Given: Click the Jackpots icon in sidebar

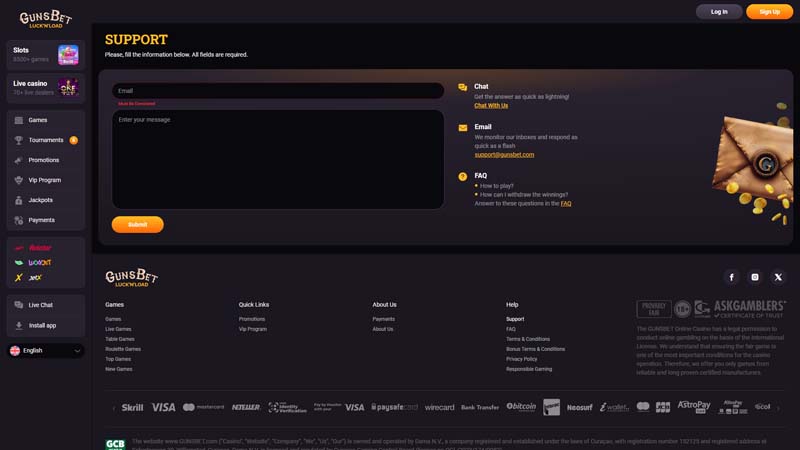Looking at the screenshot, I should click(x=19, y=200).
